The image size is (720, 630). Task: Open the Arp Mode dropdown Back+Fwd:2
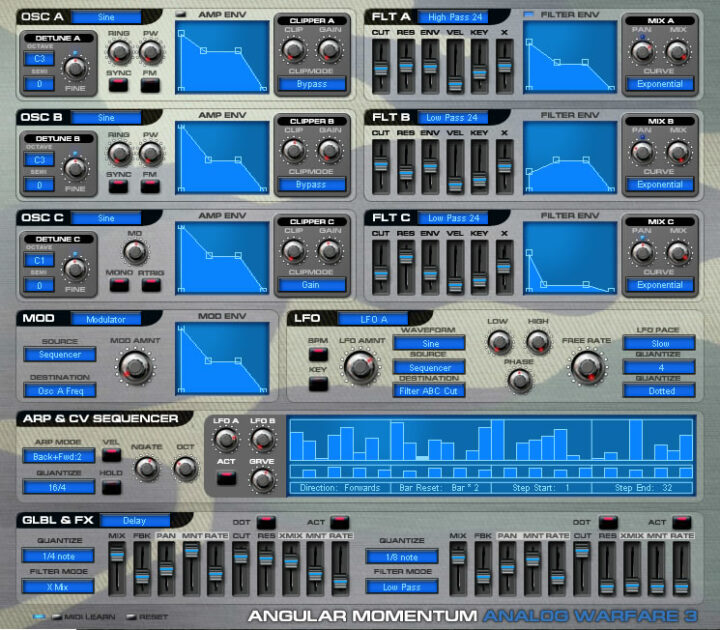[x=59, y=456]
